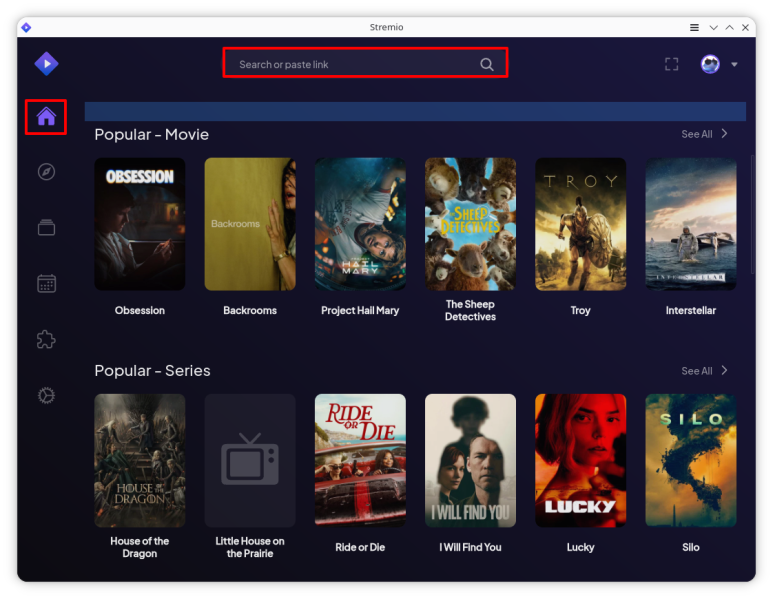Click the I Will Find You title text
773x599 pixels.
(470, 547)
